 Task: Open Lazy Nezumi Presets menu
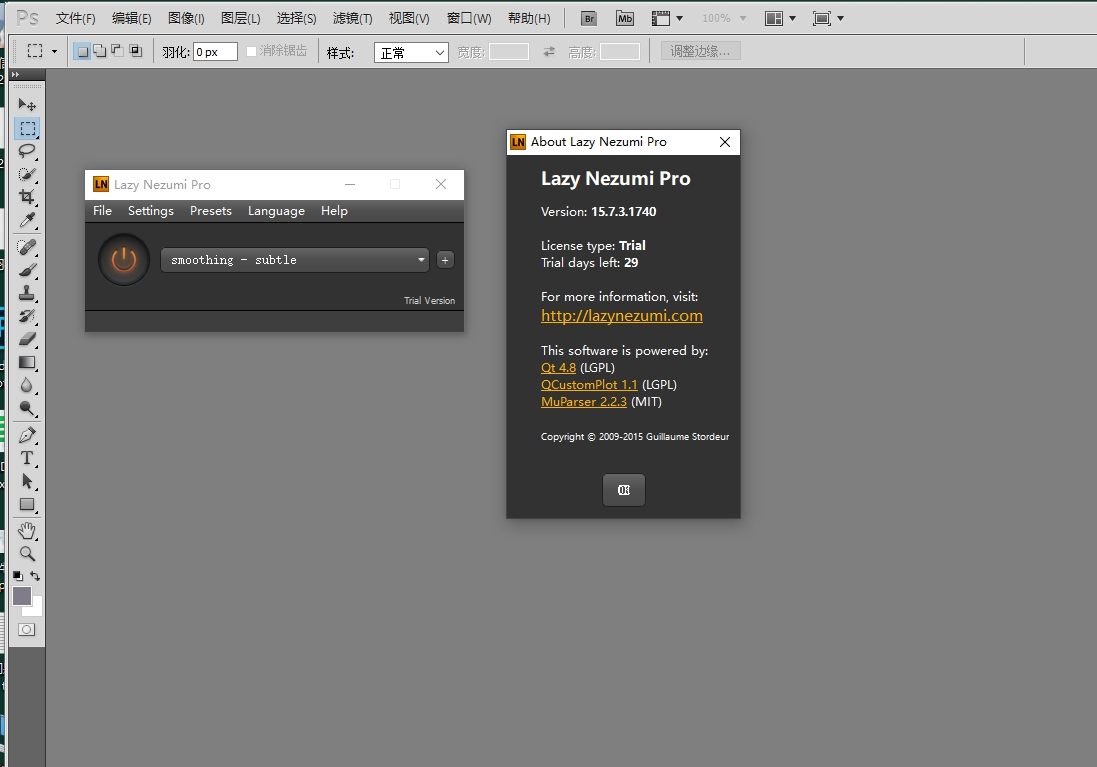tap(211, 211)
